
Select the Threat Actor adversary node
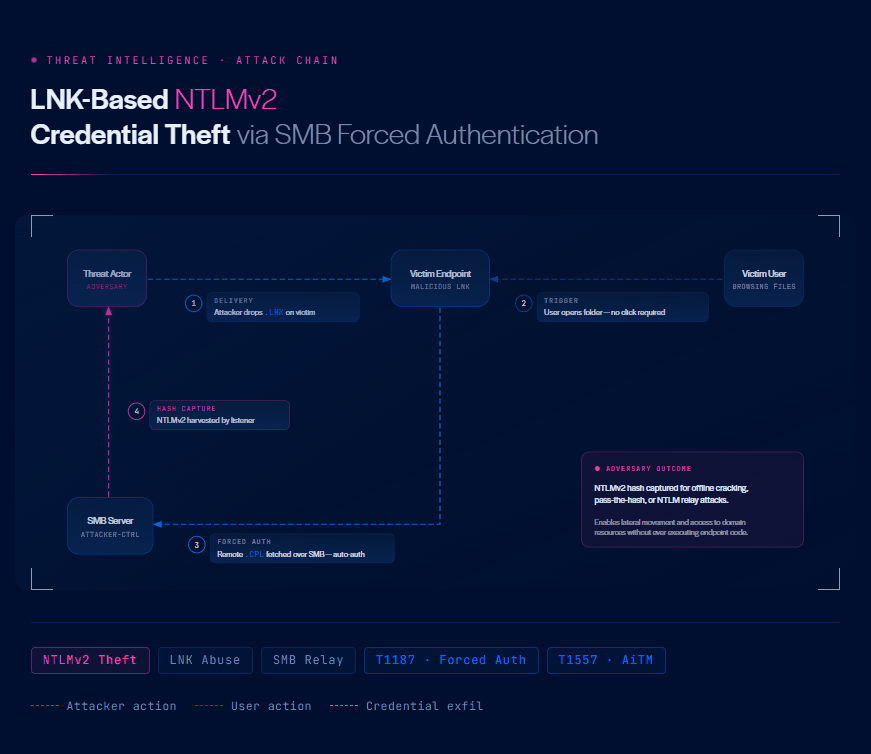[x=107, y=278]
